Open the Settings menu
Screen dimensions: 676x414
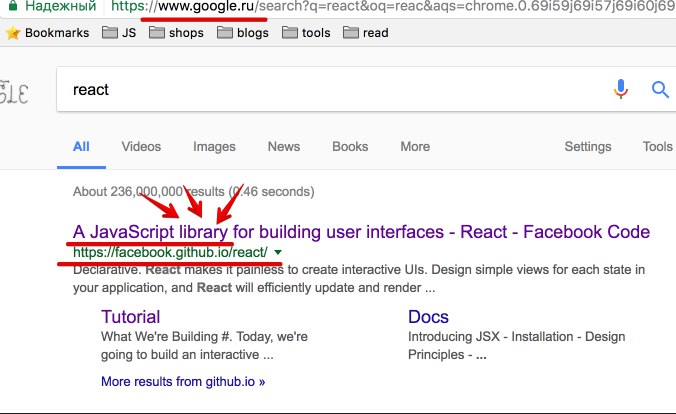[x=588, y=147]
